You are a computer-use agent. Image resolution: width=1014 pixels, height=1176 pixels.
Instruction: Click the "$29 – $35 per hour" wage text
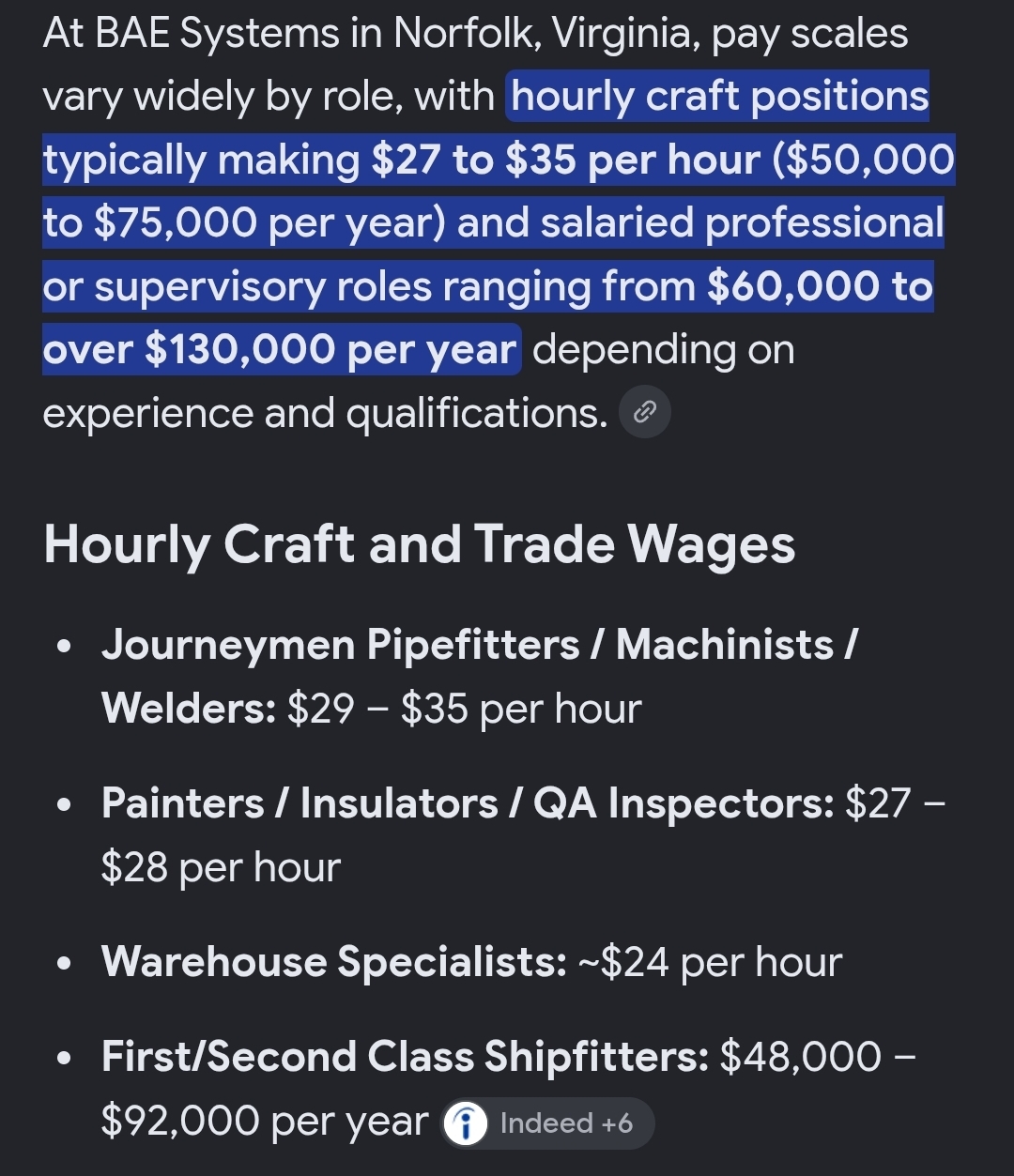tap(465, 709)
